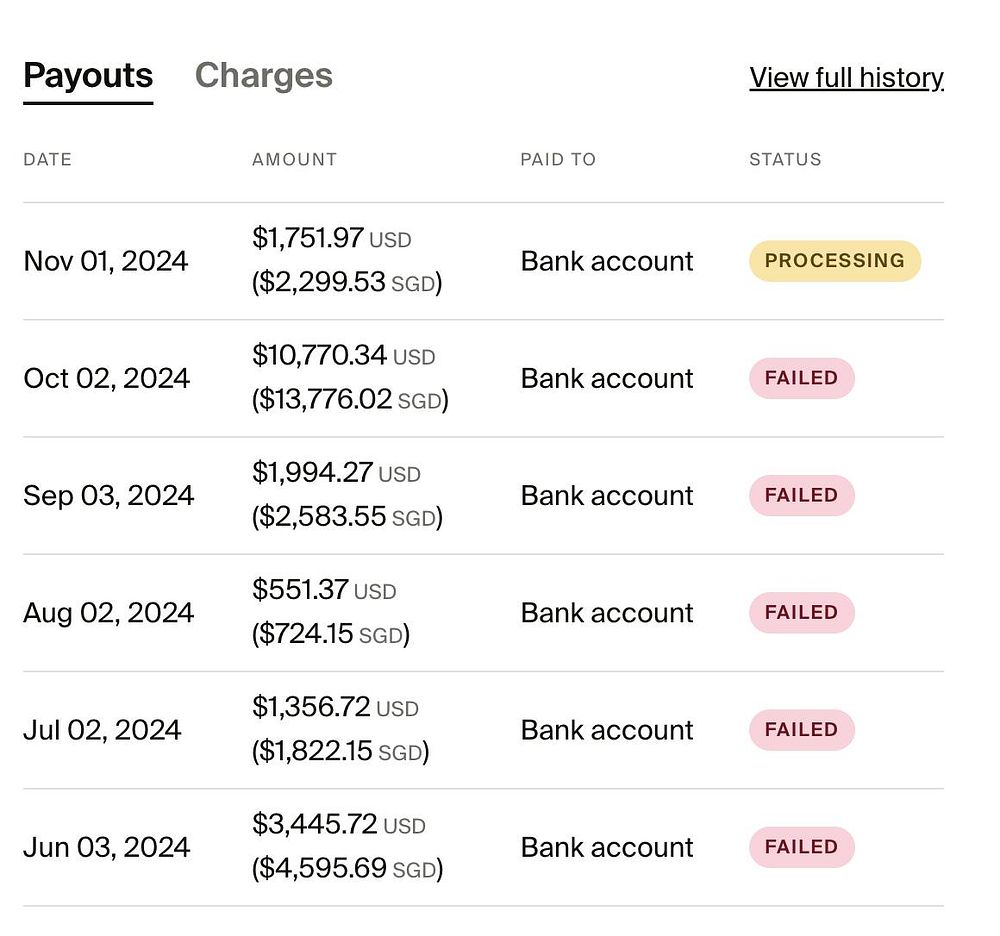The height and width of the screenshot is (936, 1000).
Task: Click the DATE column header
Action: tap(48, 160)
